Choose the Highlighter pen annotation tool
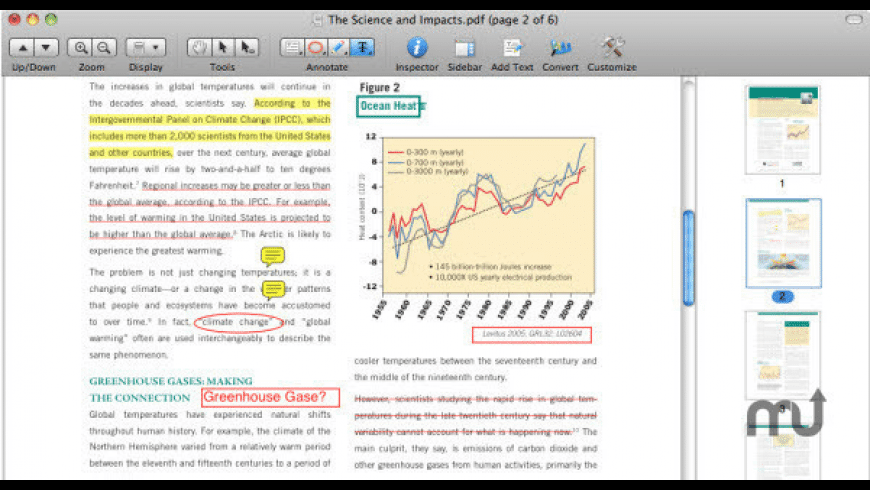Screen dimensions: 870x490 click(339, 48)
